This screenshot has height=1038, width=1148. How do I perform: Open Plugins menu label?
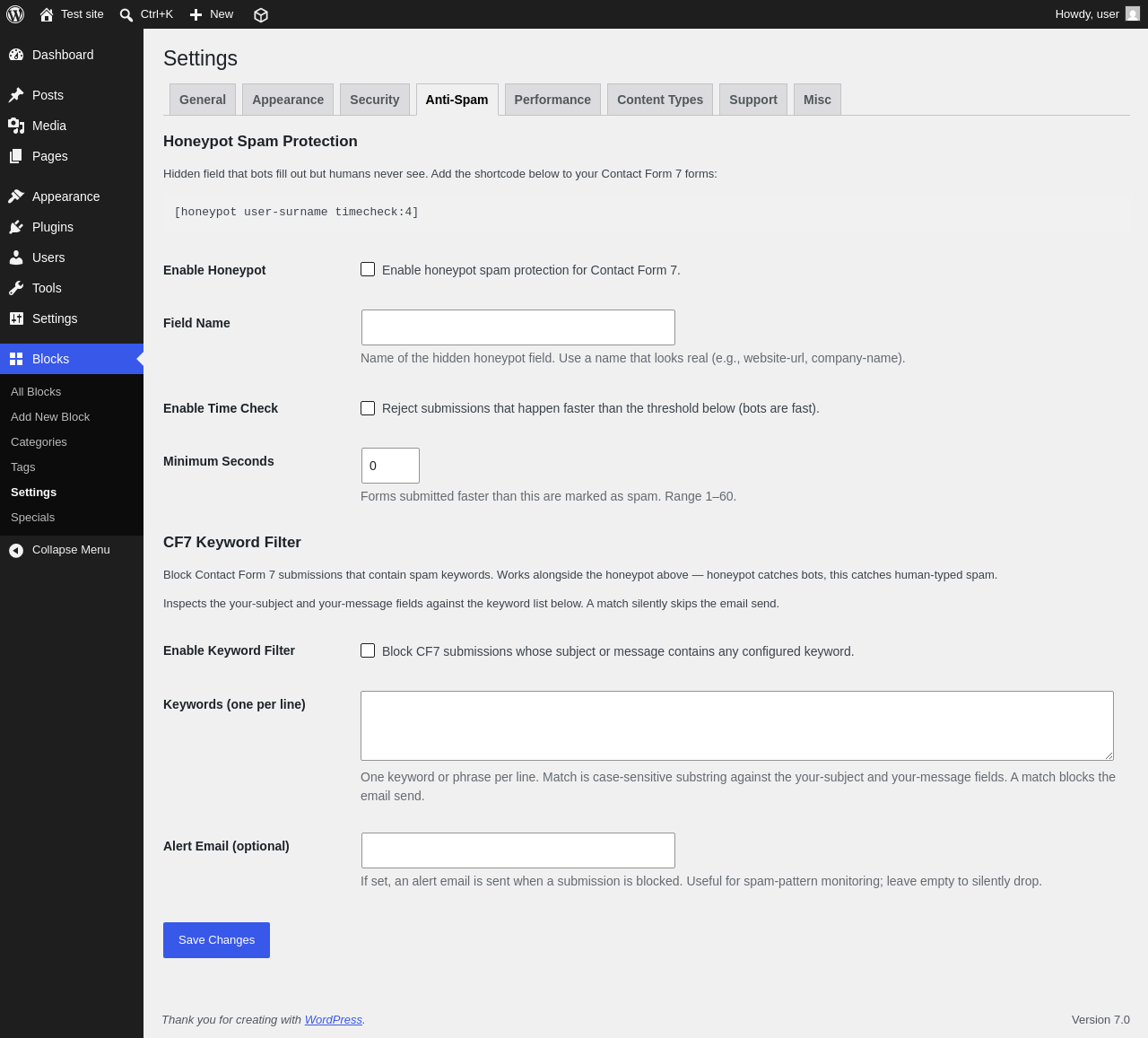pos(53,227)
